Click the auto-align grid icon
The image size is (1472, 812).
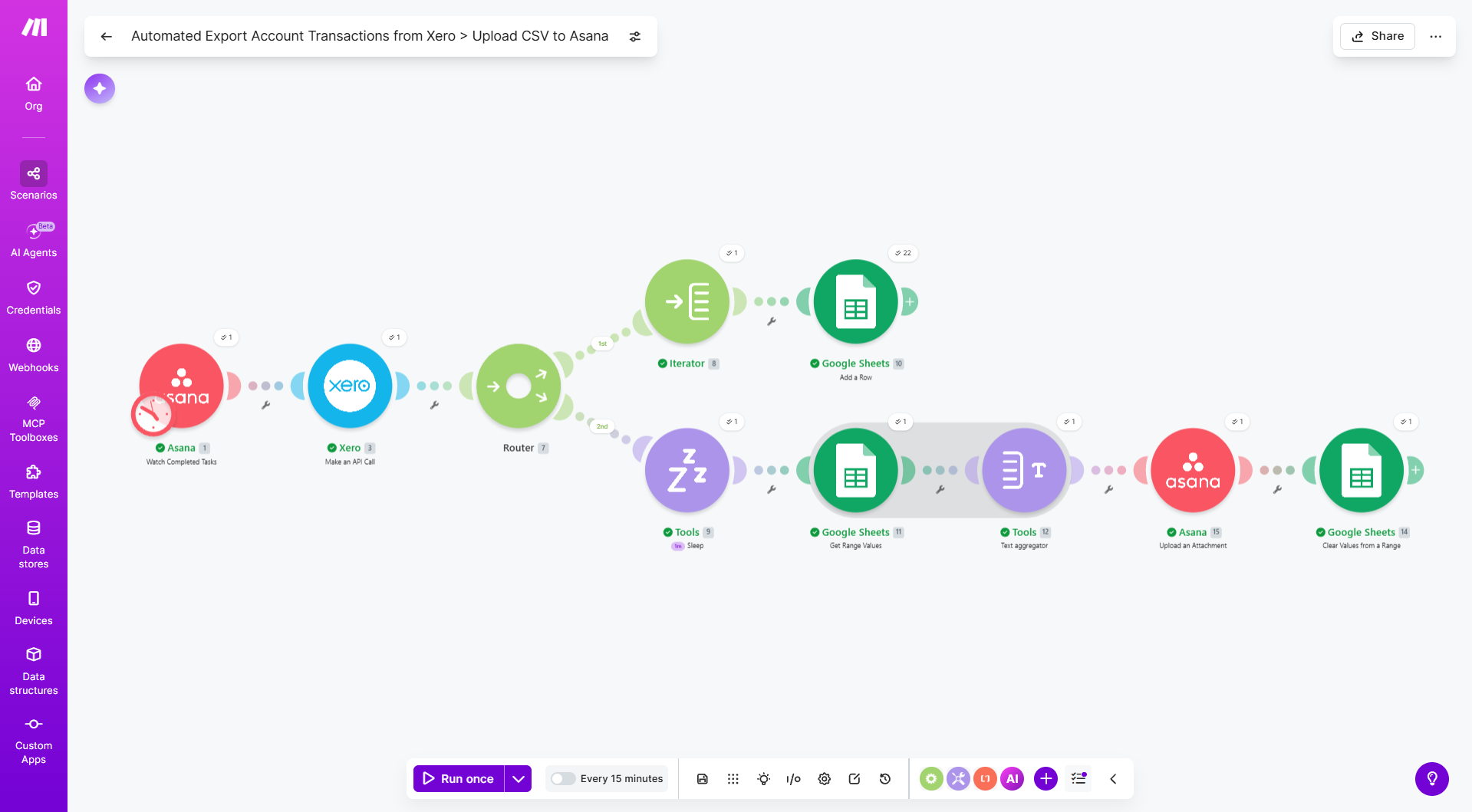[733, 779]
